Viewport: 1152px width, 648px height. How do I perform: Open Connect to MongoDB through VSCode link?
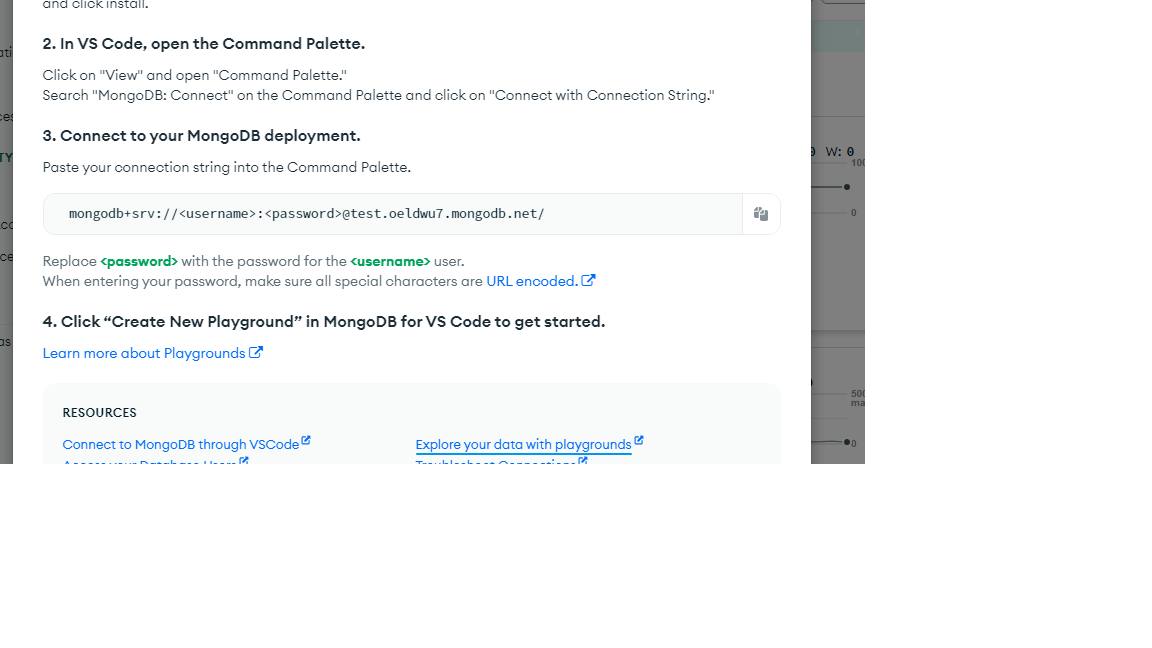(x=180, y=444)
